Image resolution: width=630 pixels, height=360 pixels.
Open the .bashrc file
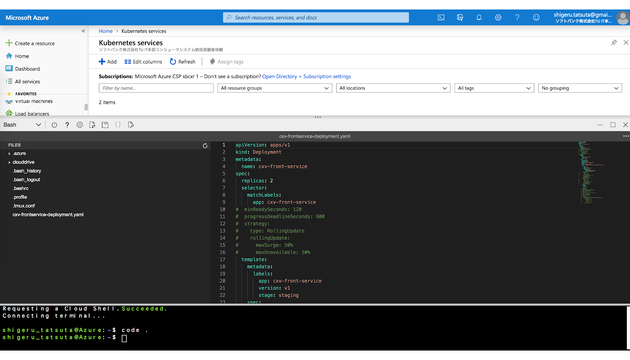20,188
